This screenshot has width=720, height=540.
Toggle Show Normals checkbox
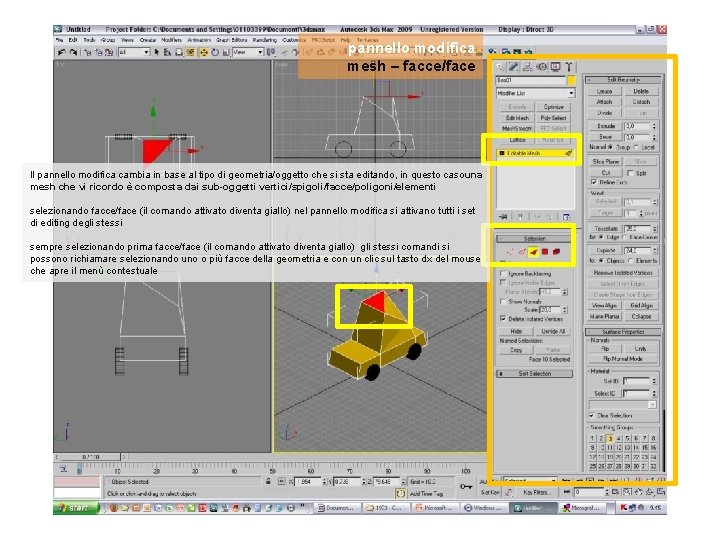click(x=503, y=301)
